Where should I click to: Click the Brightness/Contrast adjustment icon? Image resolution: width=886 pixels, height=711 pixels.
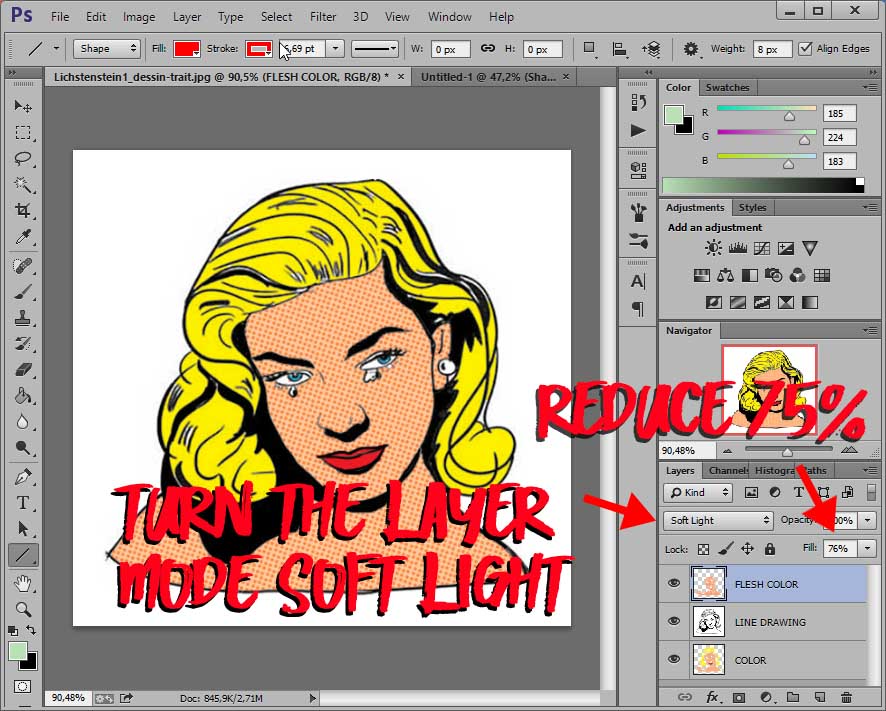(713, 248)
